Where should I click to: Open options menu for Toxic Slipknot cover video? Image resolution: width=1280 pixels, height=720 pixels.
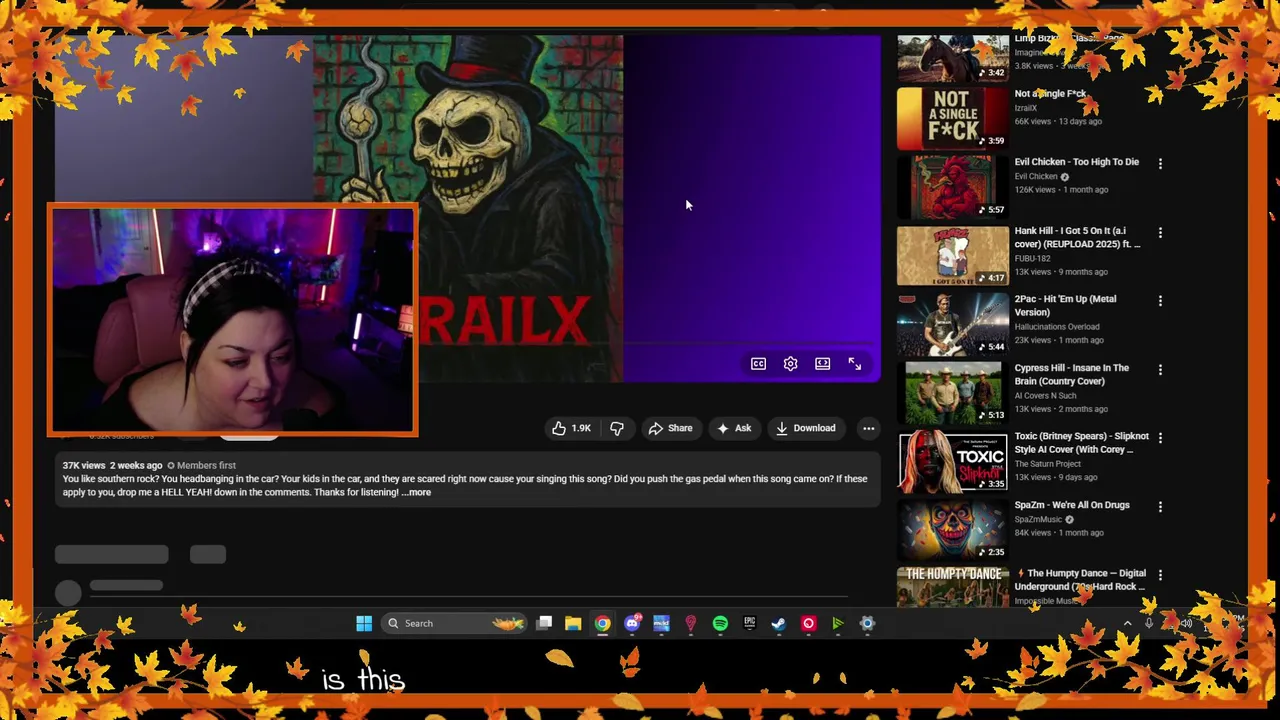coord(1160,437)
